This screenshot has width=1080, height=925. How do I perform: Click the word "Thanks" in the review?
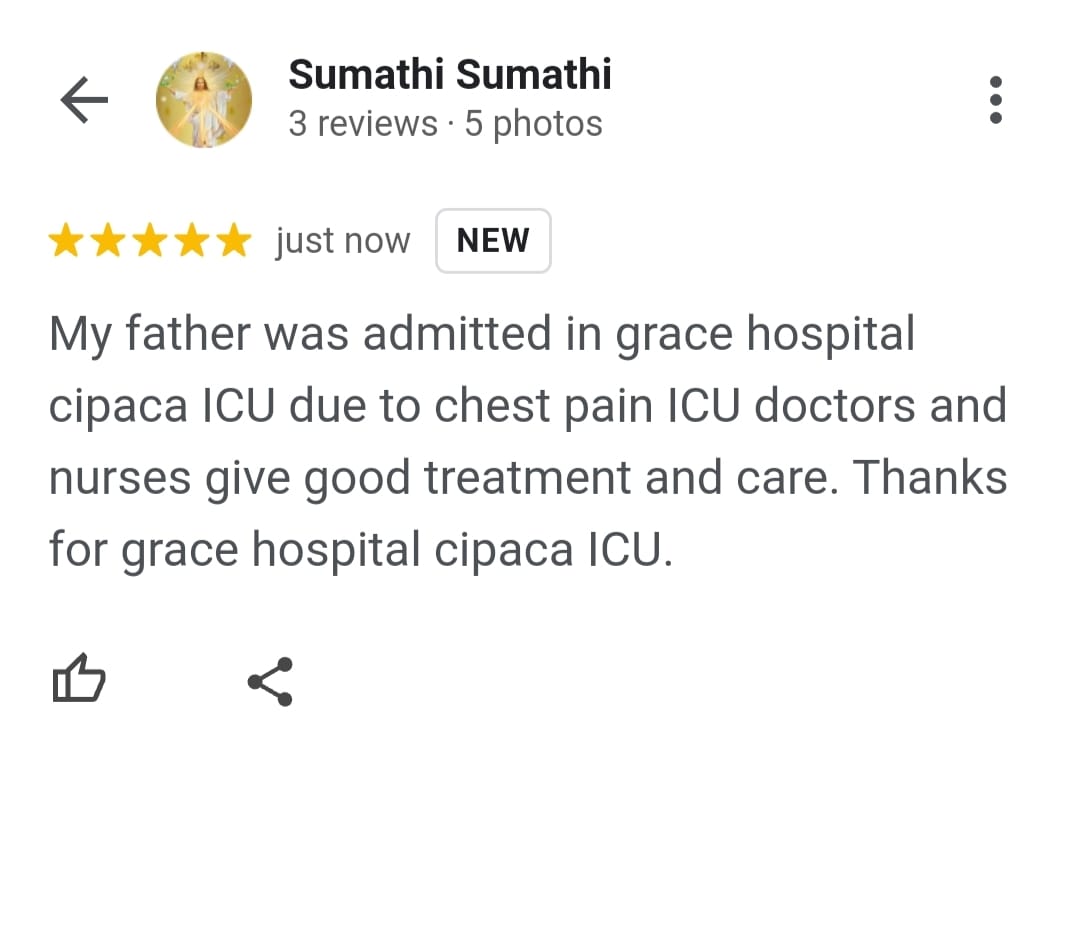pyautogui.click(x=930, y=478)
